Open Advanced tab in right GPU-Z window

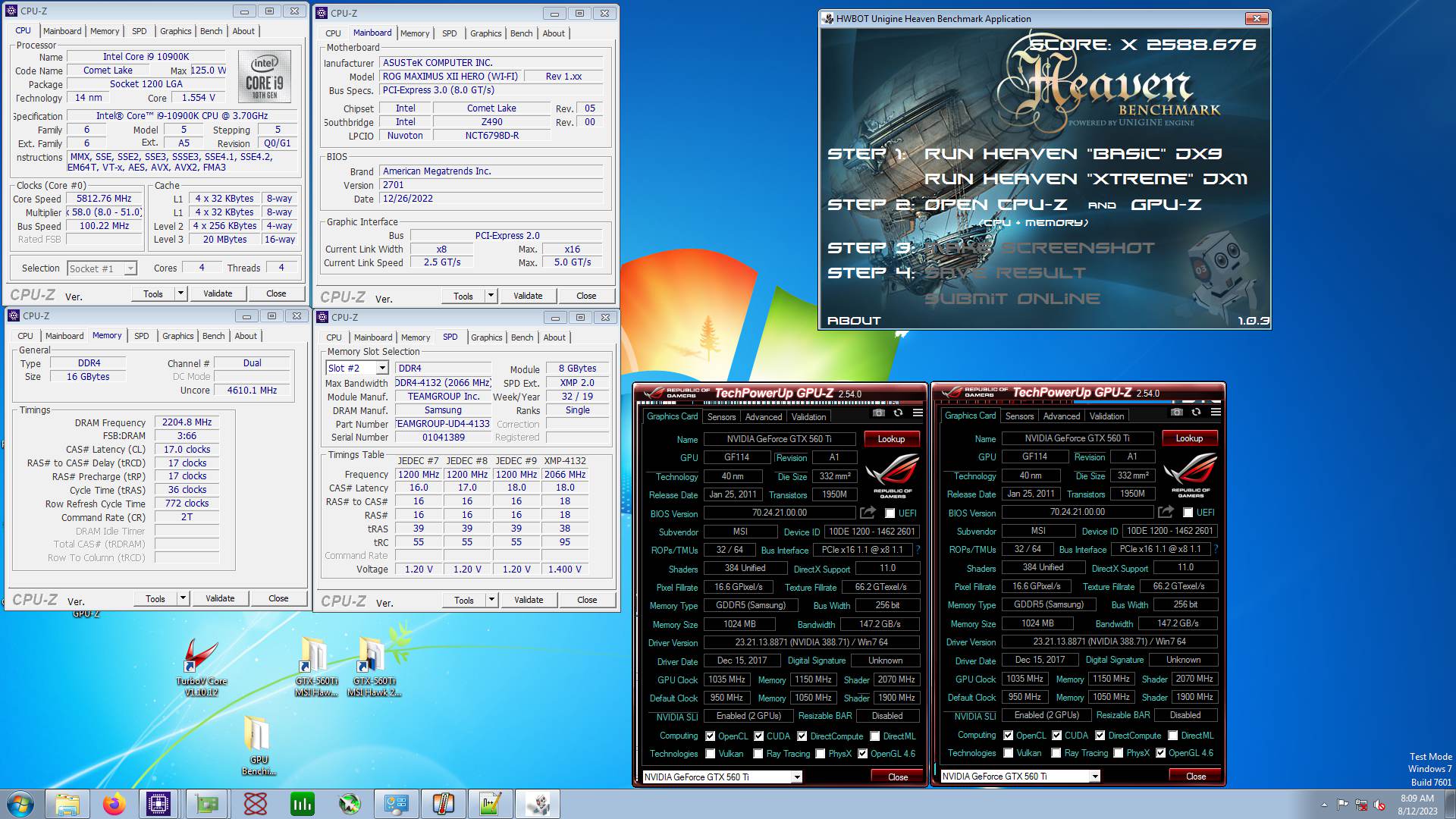(x=1062, y=416)
